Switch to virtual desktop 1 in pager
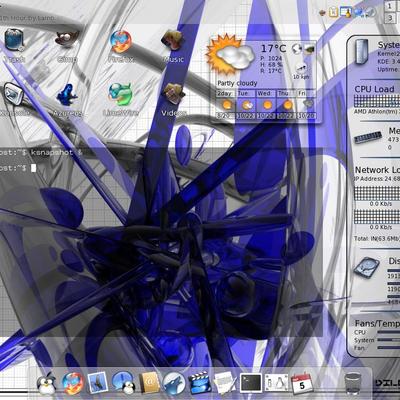The height and width of the screenshot is (400, 400). click(390, 6)
